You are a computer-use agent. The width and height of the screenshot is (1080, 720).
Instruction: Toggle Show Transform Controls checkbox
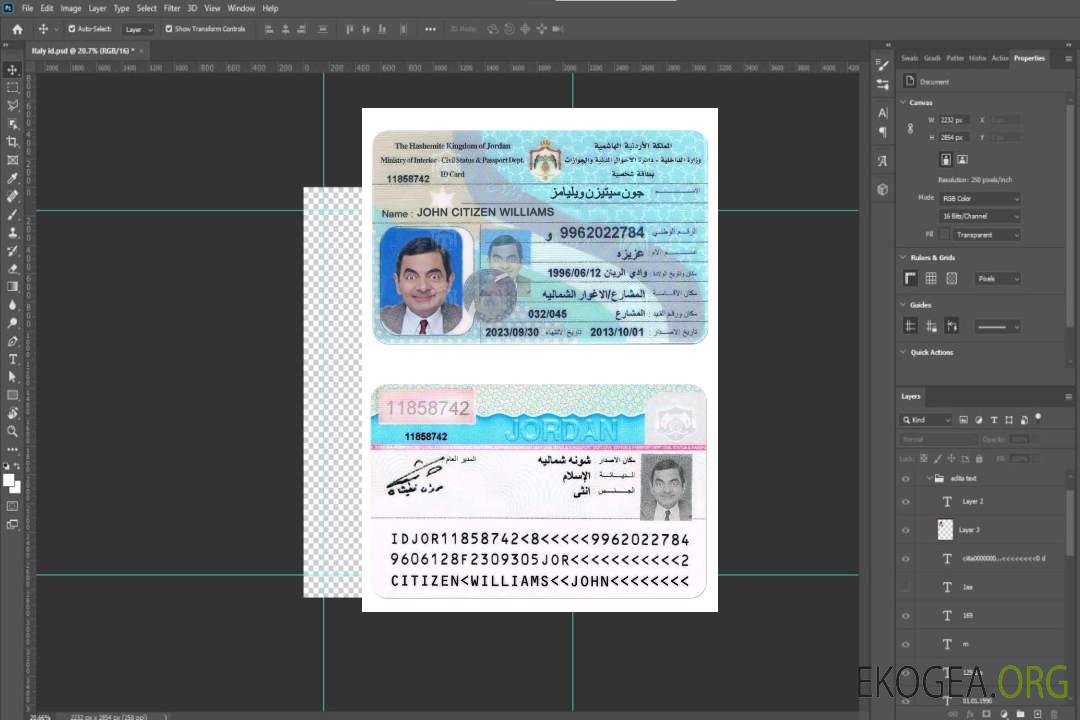point(169,29)
